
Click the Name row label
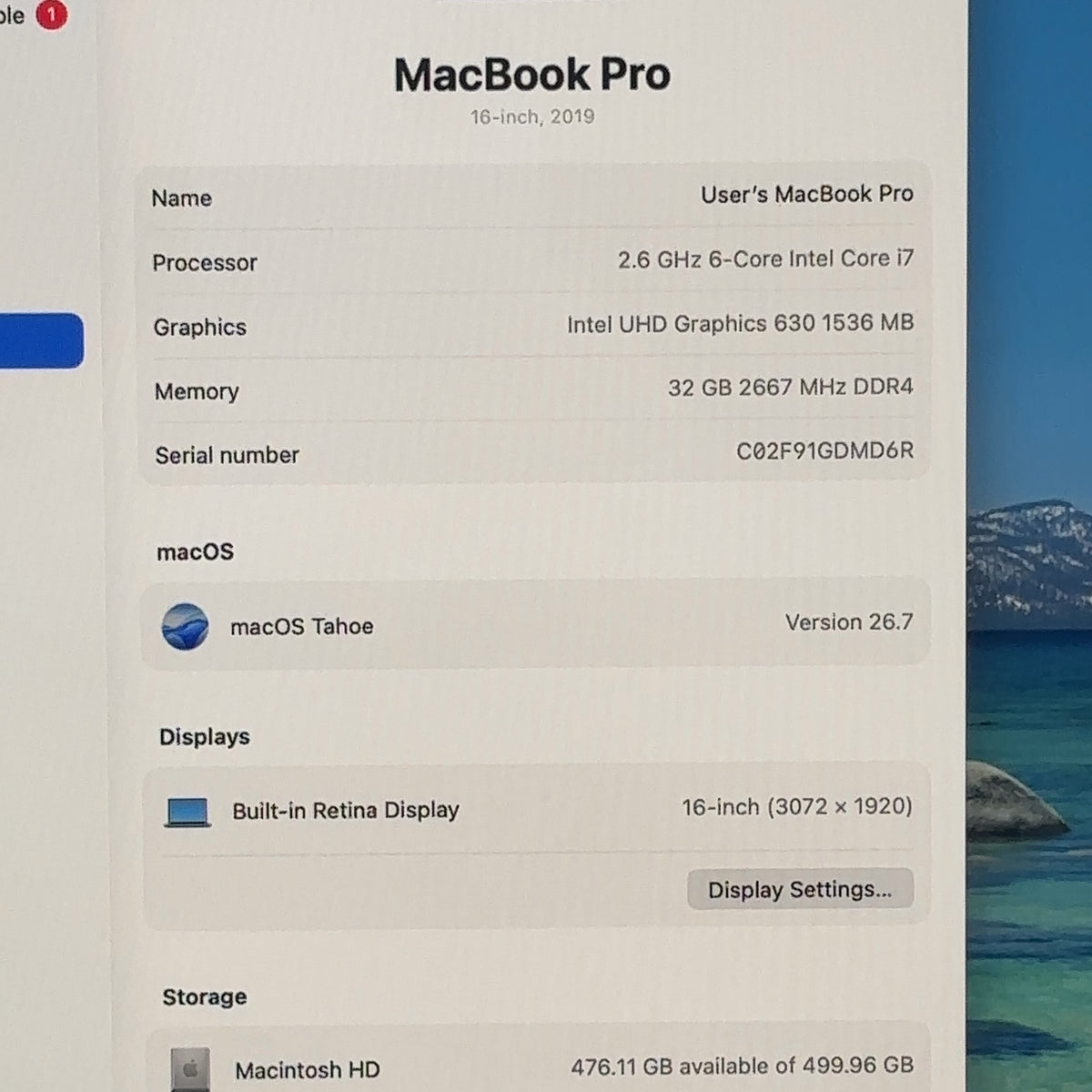182,198
